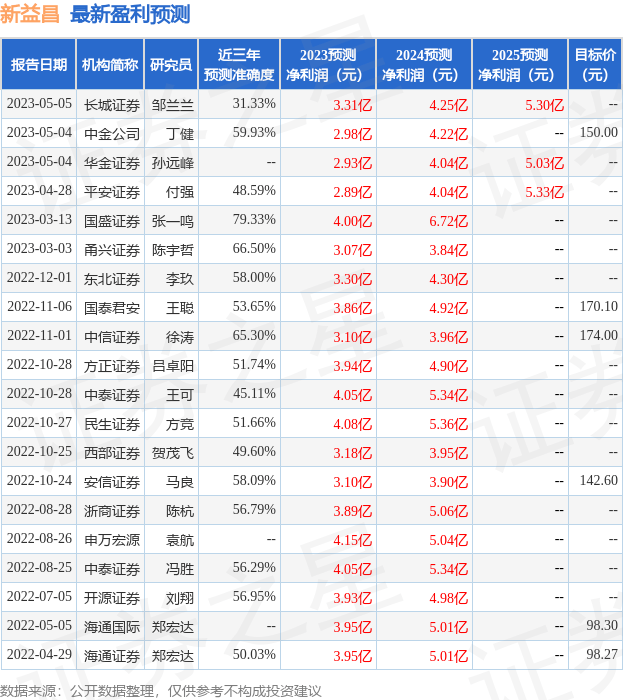Click the 2024 forecast 6.72亿

[449, 221]
